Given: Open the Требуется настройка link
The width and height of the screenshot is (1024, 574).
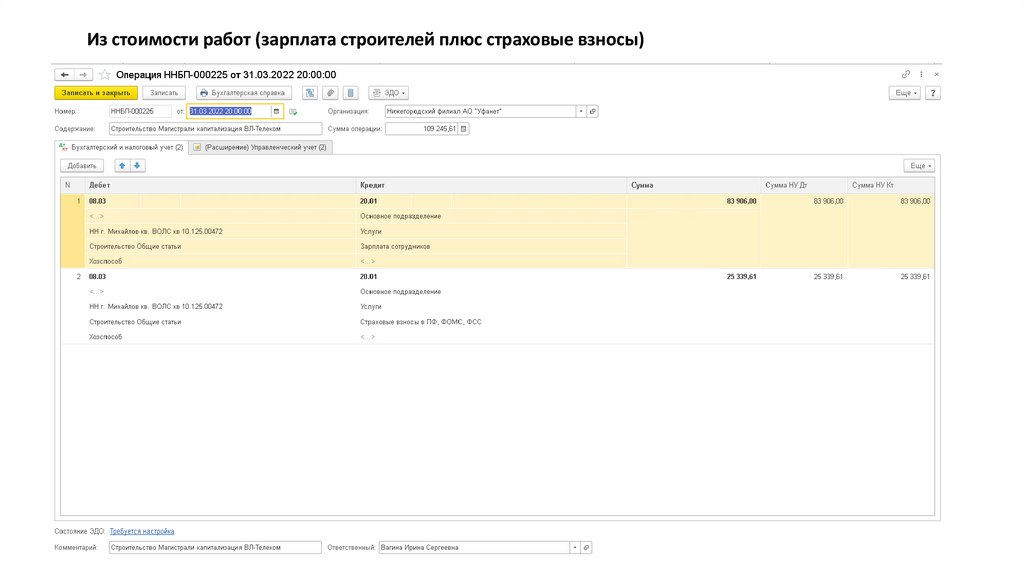Looking at the screenshot, I should click(141, 531).
